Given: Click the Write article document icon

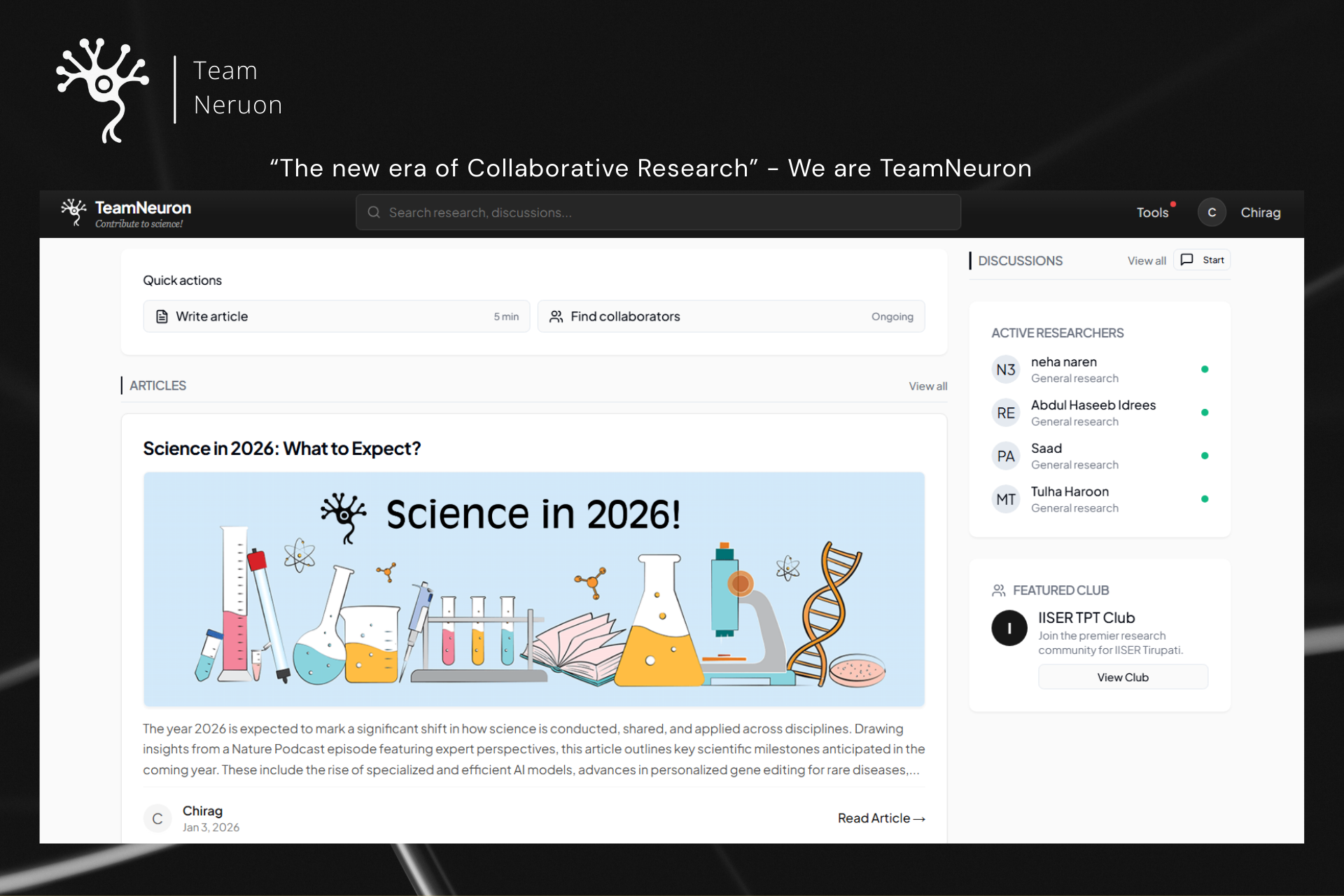Looking at the screenshot, I should point(162,316).
